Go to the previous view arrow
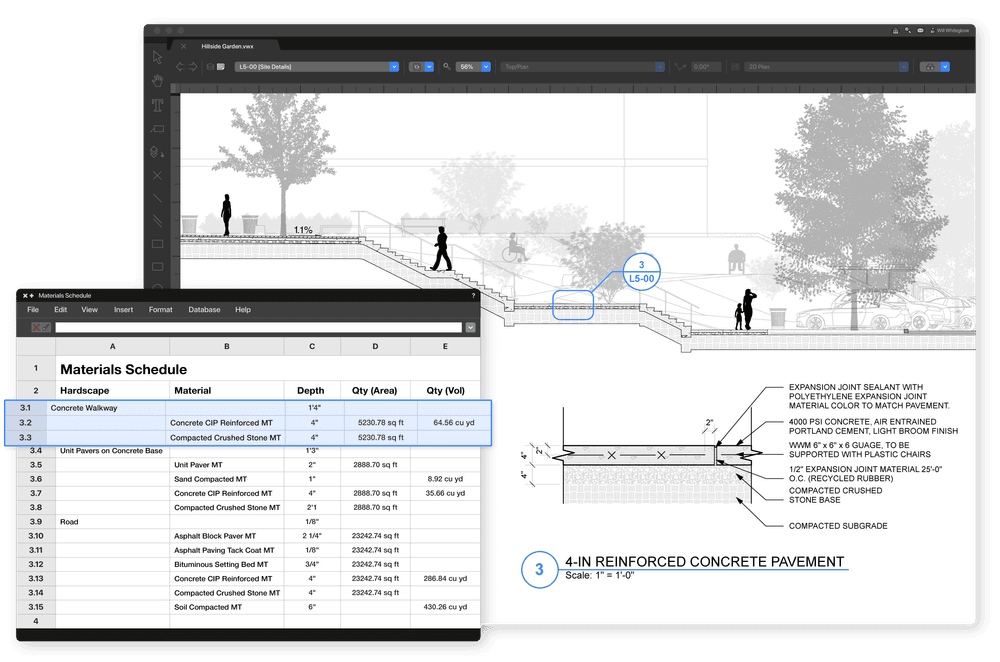The width and height of the screenshot is (1000, 662). pyautogui.click(x=181, y=67)
